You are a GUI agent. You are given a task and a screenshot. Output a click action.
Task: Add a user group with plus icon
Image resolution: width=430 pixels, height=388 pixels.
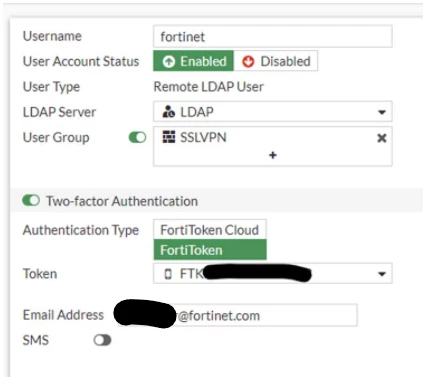pyautogui.click(x=273, y=155)
